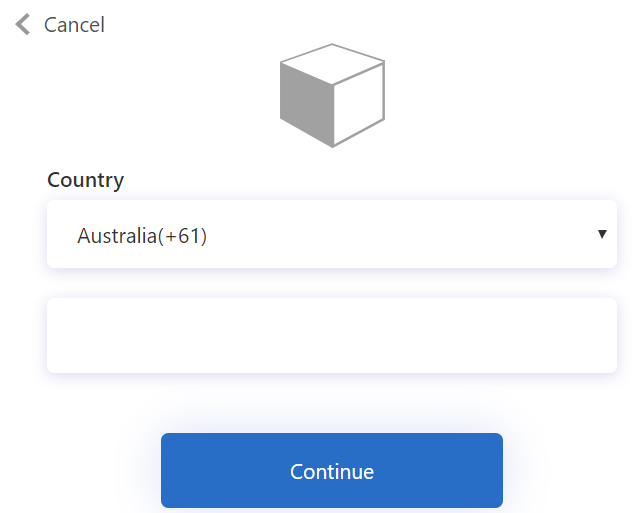636x513 pixels.
Task: Click the grey cube logo
Action: point(332,96)
